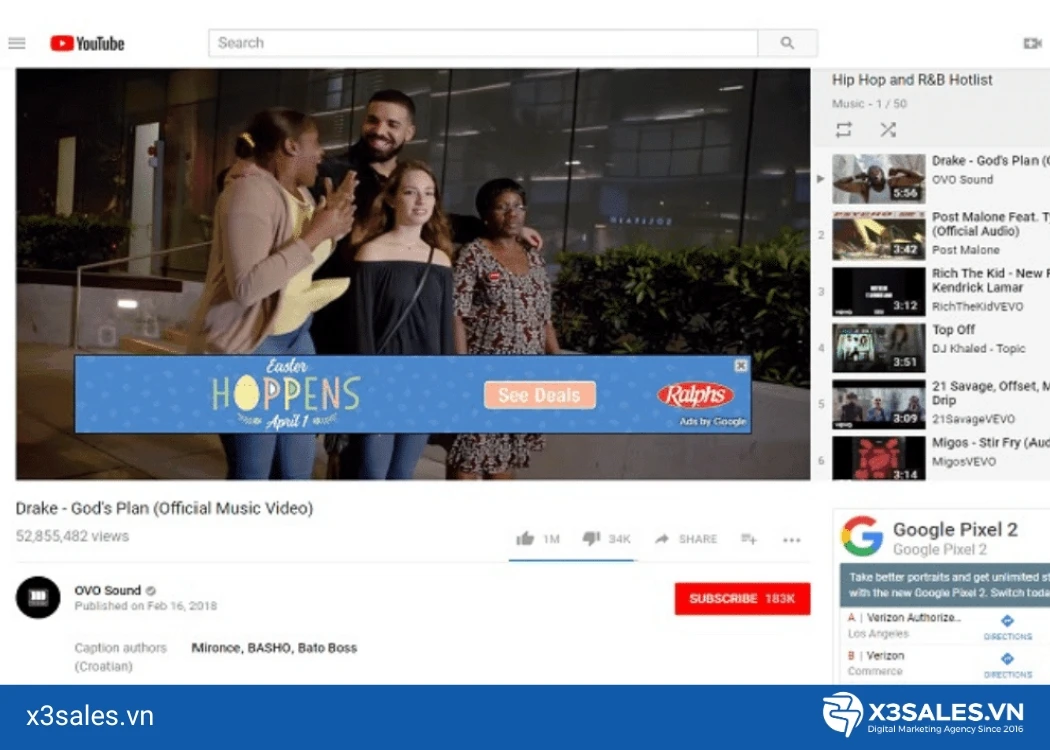Play Rich The Kid - New playlist thumbnail
The height and width of the screenshot is (750, 1050).
(879, 292)
